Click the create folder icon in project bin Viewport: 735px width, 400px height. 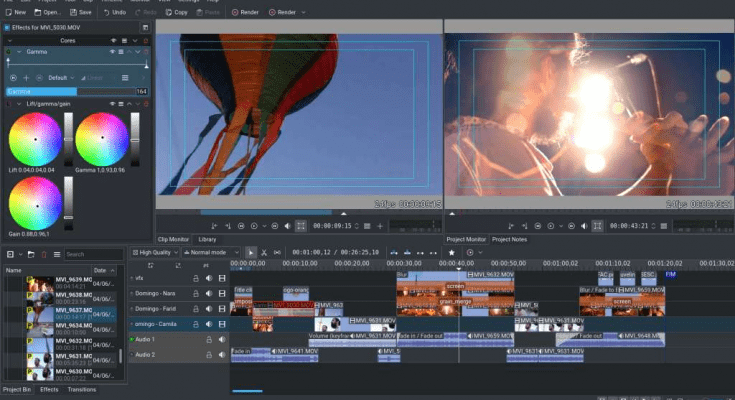(31, 254)
